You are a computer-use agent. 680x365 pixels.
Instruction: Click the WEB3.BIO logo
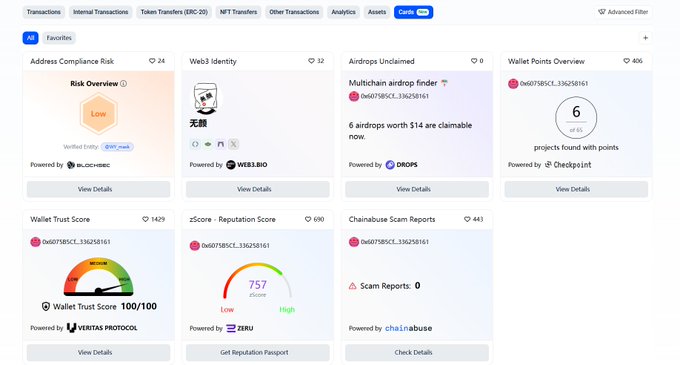(x=247, y=165)
